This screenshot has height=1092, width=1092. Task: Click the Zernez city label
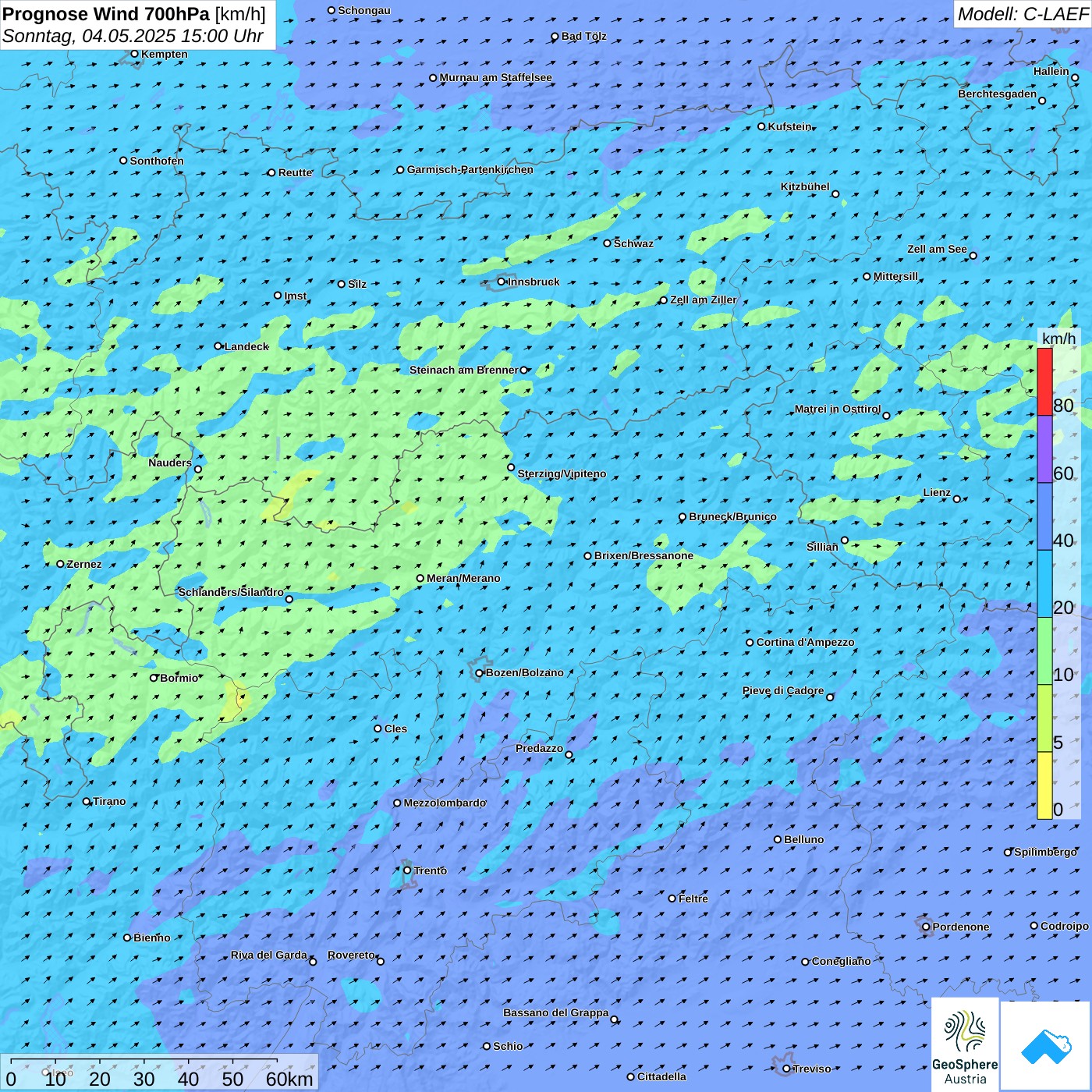click(84, 564)
